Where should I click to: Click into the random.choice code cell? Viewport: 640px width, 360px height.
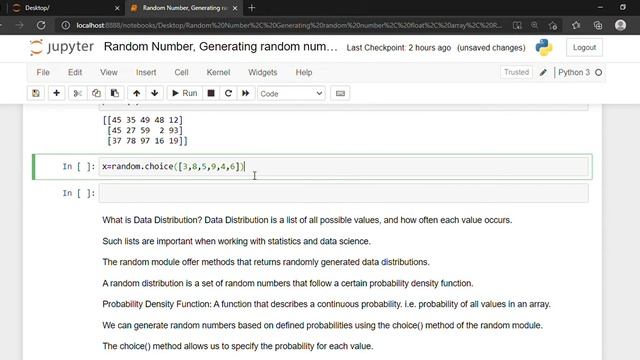343,167
